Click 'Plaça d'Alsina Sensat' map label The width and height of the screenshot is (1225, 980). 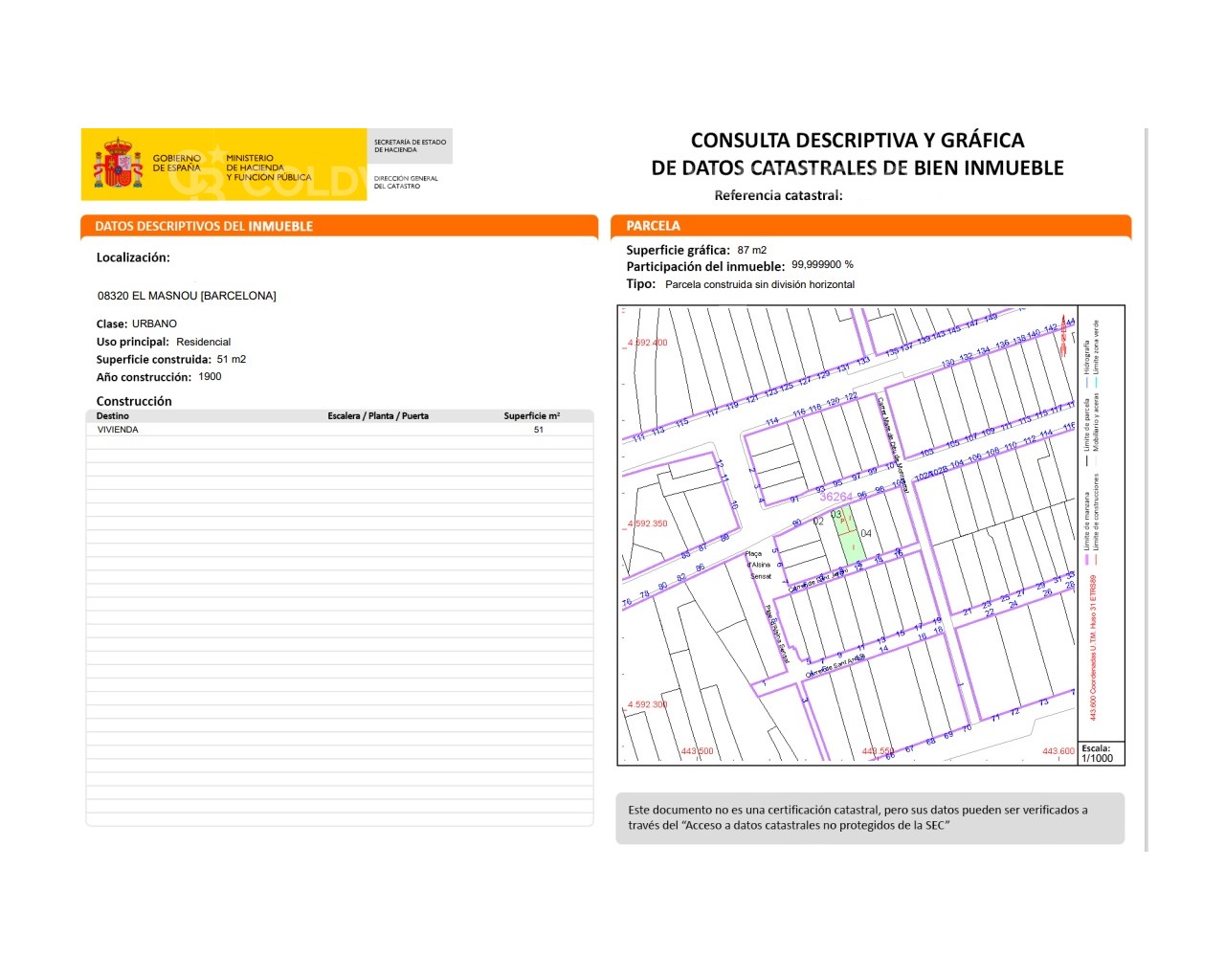(760, 565)
